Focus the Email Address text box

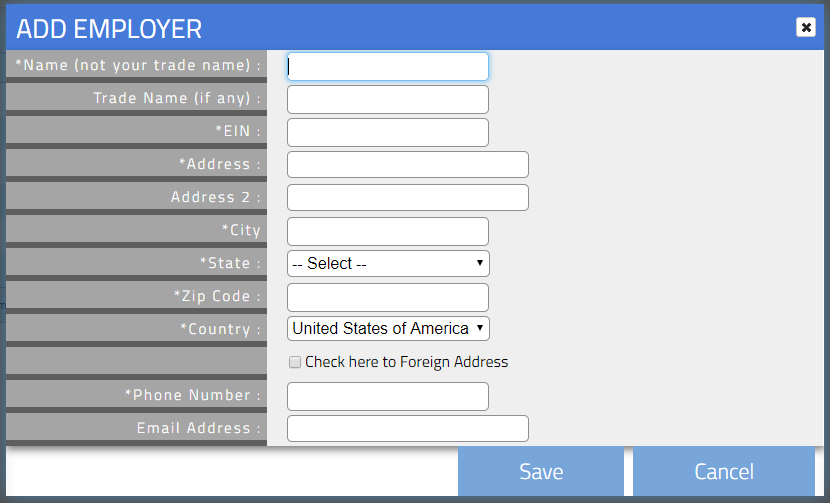(x=407, y=429)
